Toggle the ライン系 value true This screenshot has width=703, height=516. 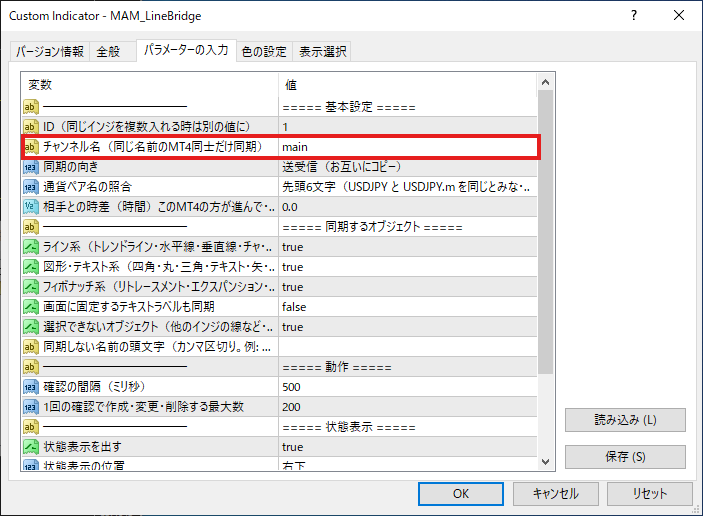(x=407, y=247)
